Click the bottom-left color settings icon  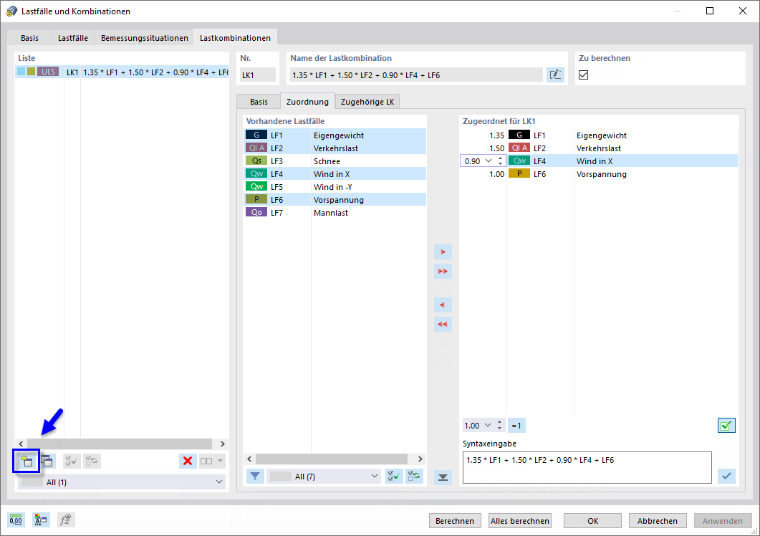click(x=41, y=520)
